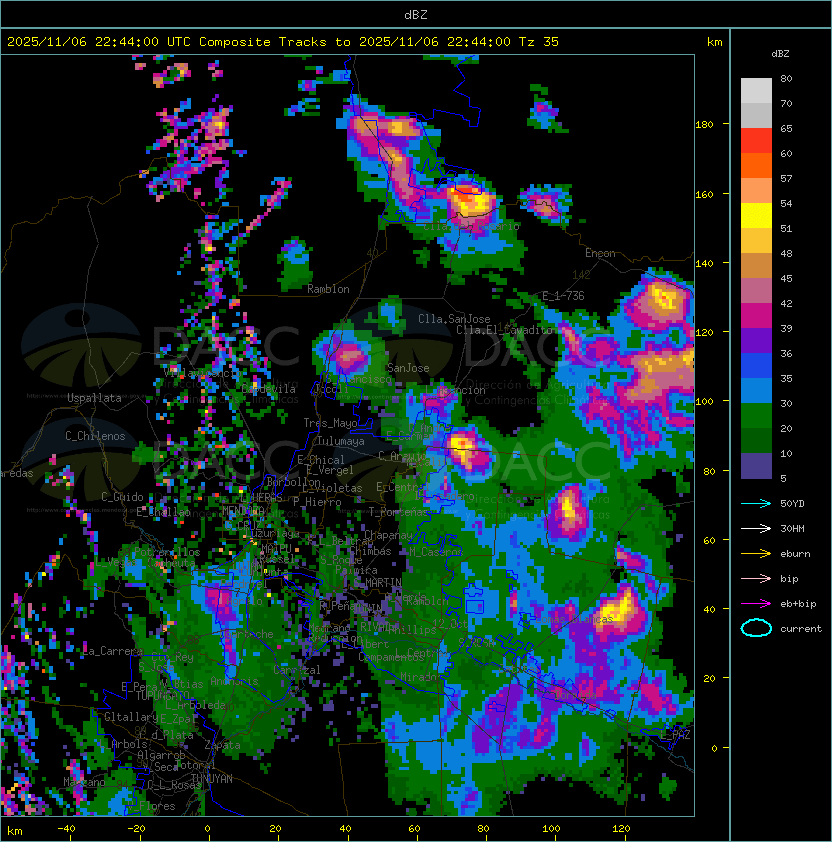Click the Tres_Mayo location label

[330, 423]
